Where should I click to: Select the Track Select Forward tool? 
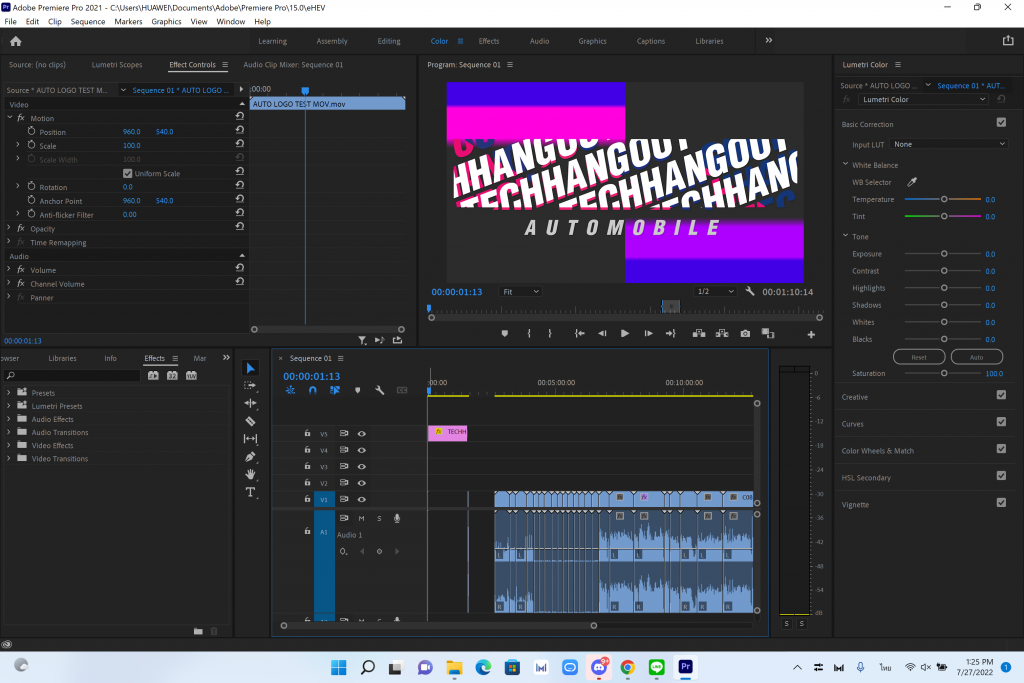pos(250,386)
